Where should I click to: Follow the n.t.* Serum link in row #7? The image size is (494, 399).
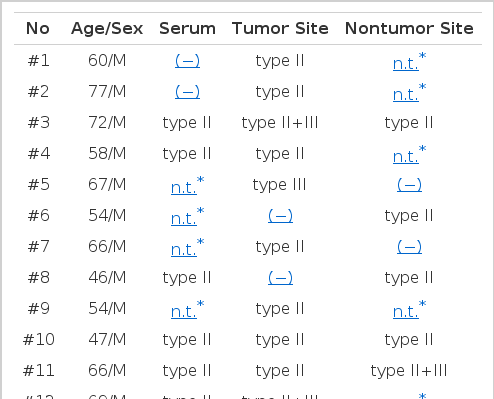[x=187, y=247]
